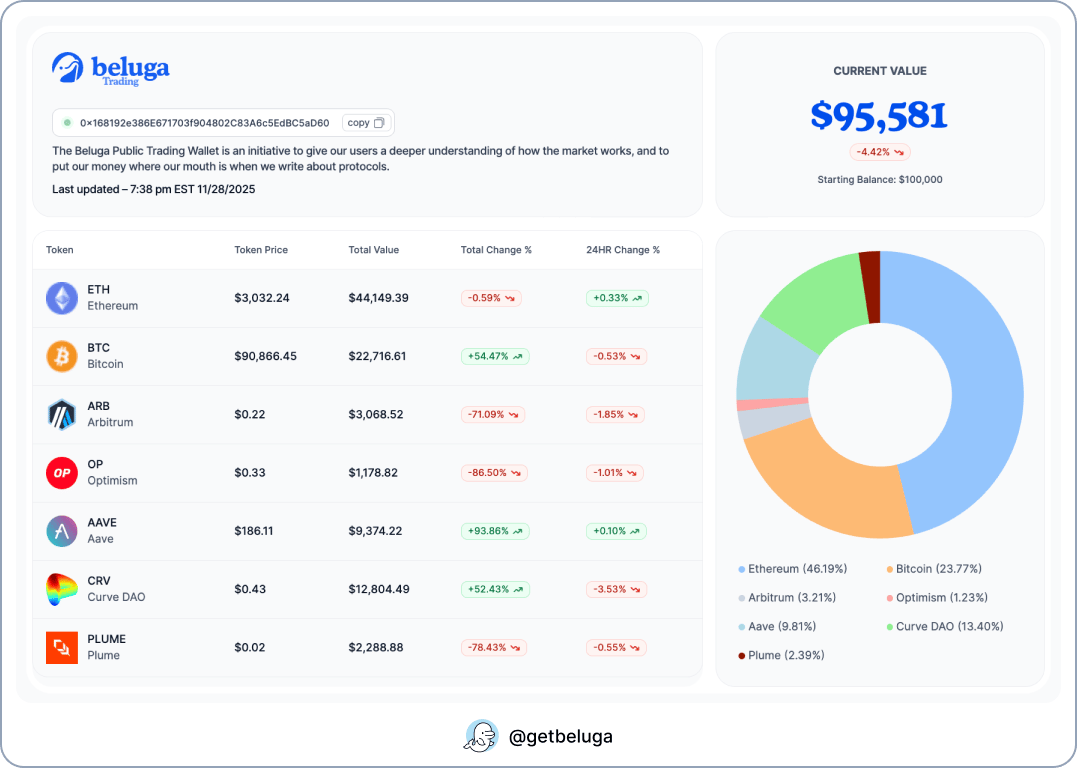1077x768 pixels.
Task: Click the Arbitrum token icon
Action: [62, 415]
